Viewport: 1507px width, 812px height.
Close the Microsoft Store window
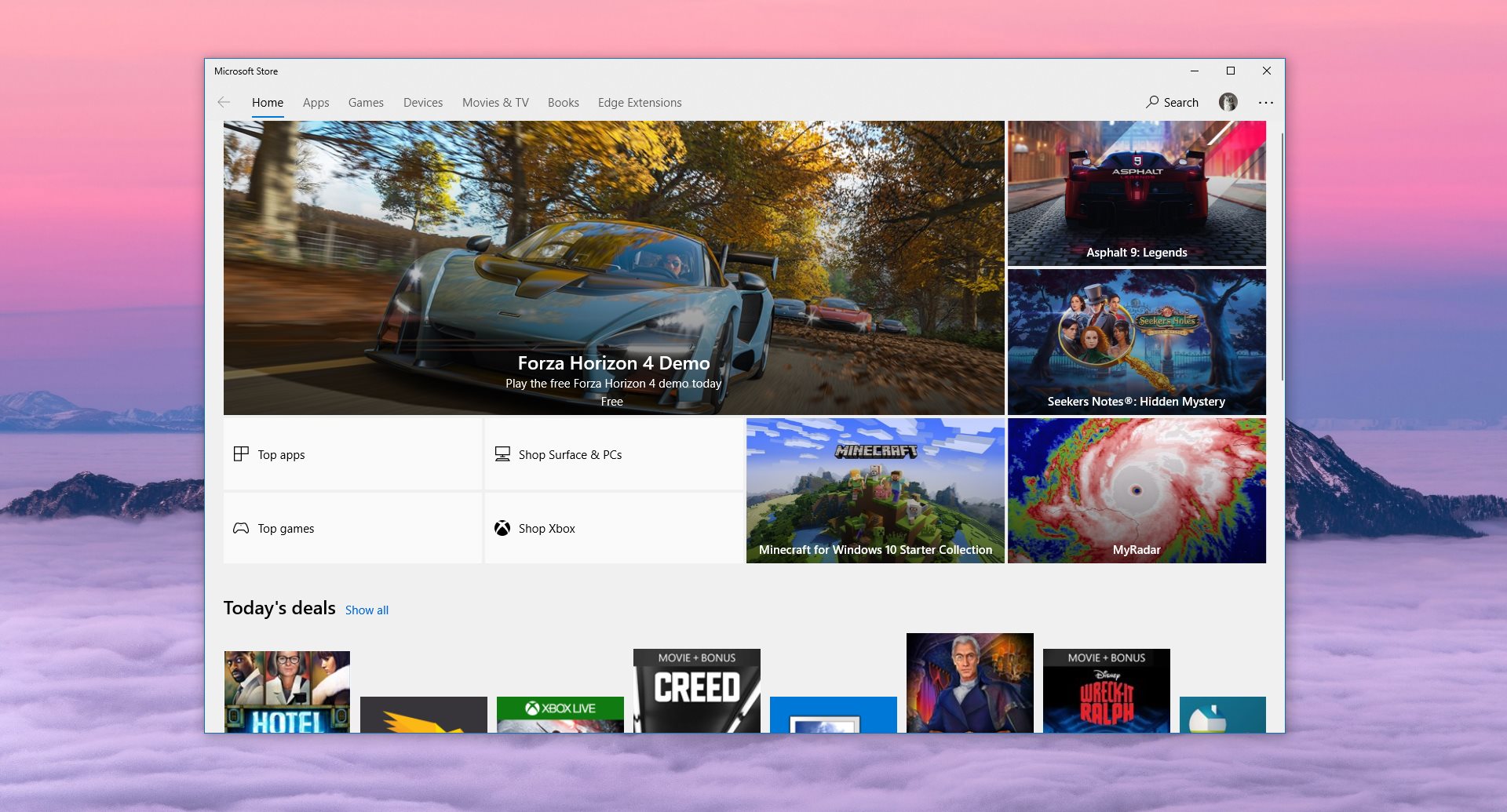click(1267, 71)
